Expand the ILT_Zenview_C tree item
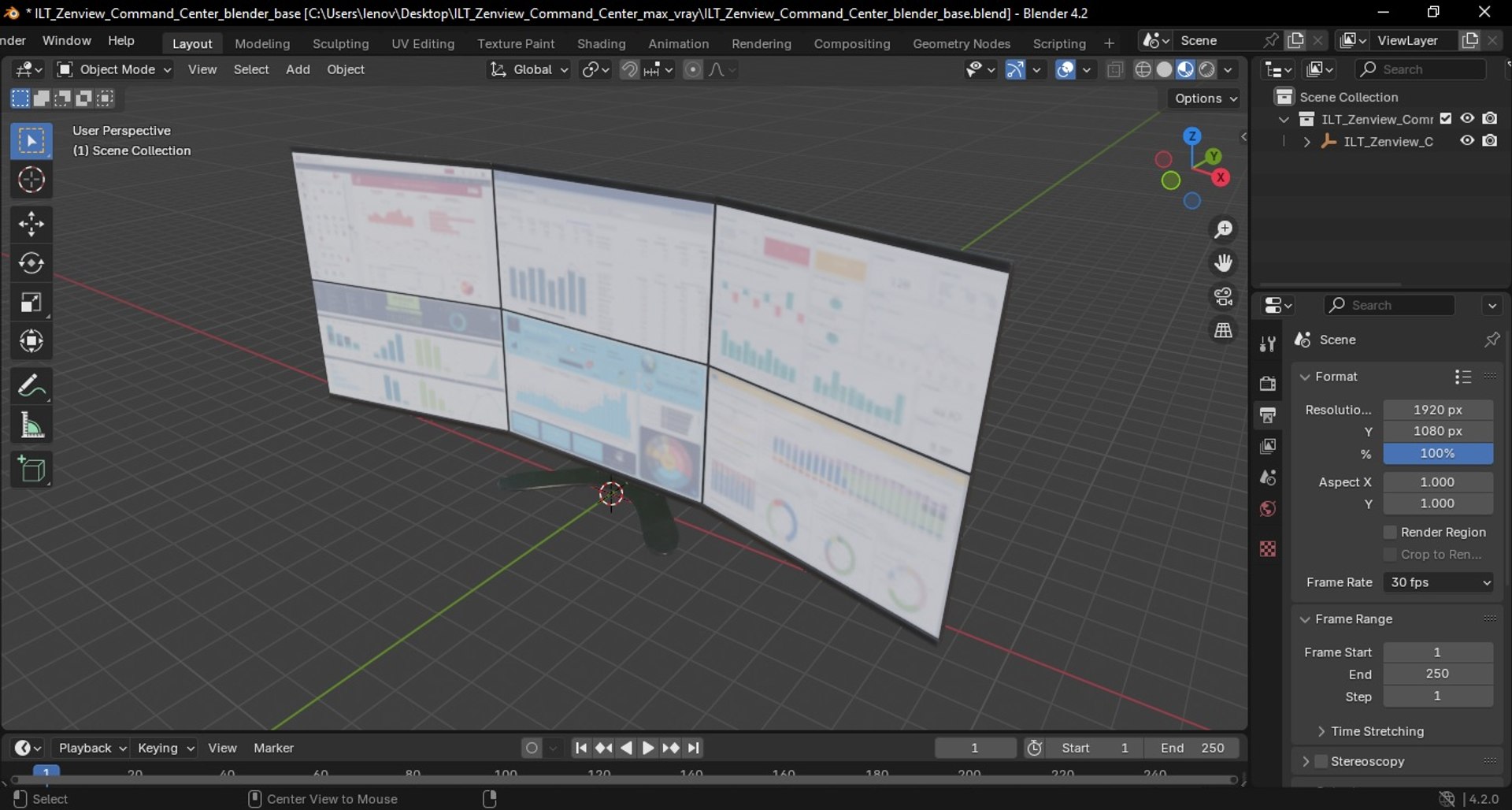 pyautogui.click(x=1307, y=142)
